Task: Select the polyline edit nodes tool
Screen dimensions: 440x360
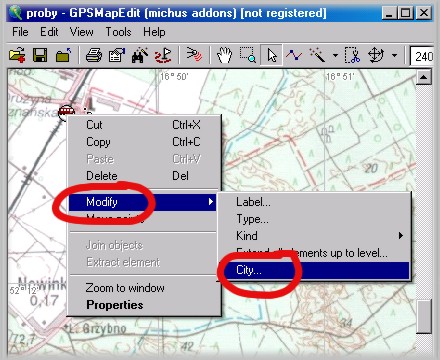Action: pos(294,55)
